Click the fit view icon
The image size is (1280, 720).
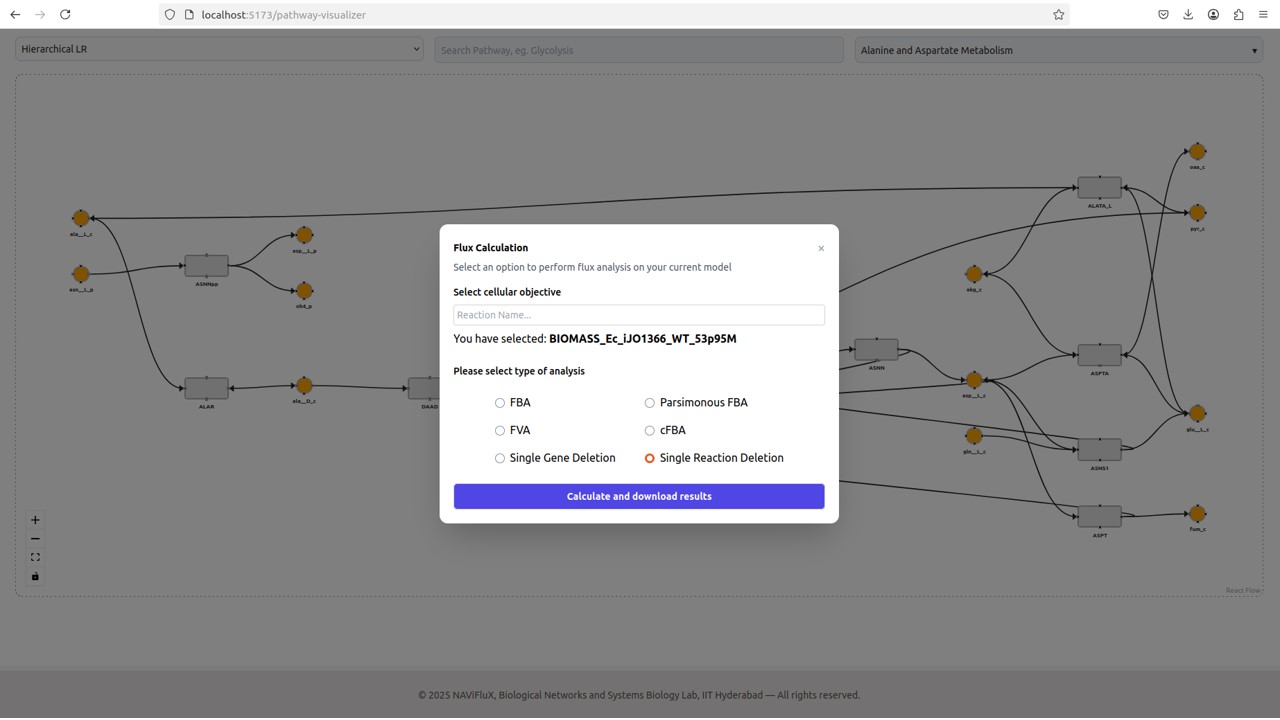[35, 558]
